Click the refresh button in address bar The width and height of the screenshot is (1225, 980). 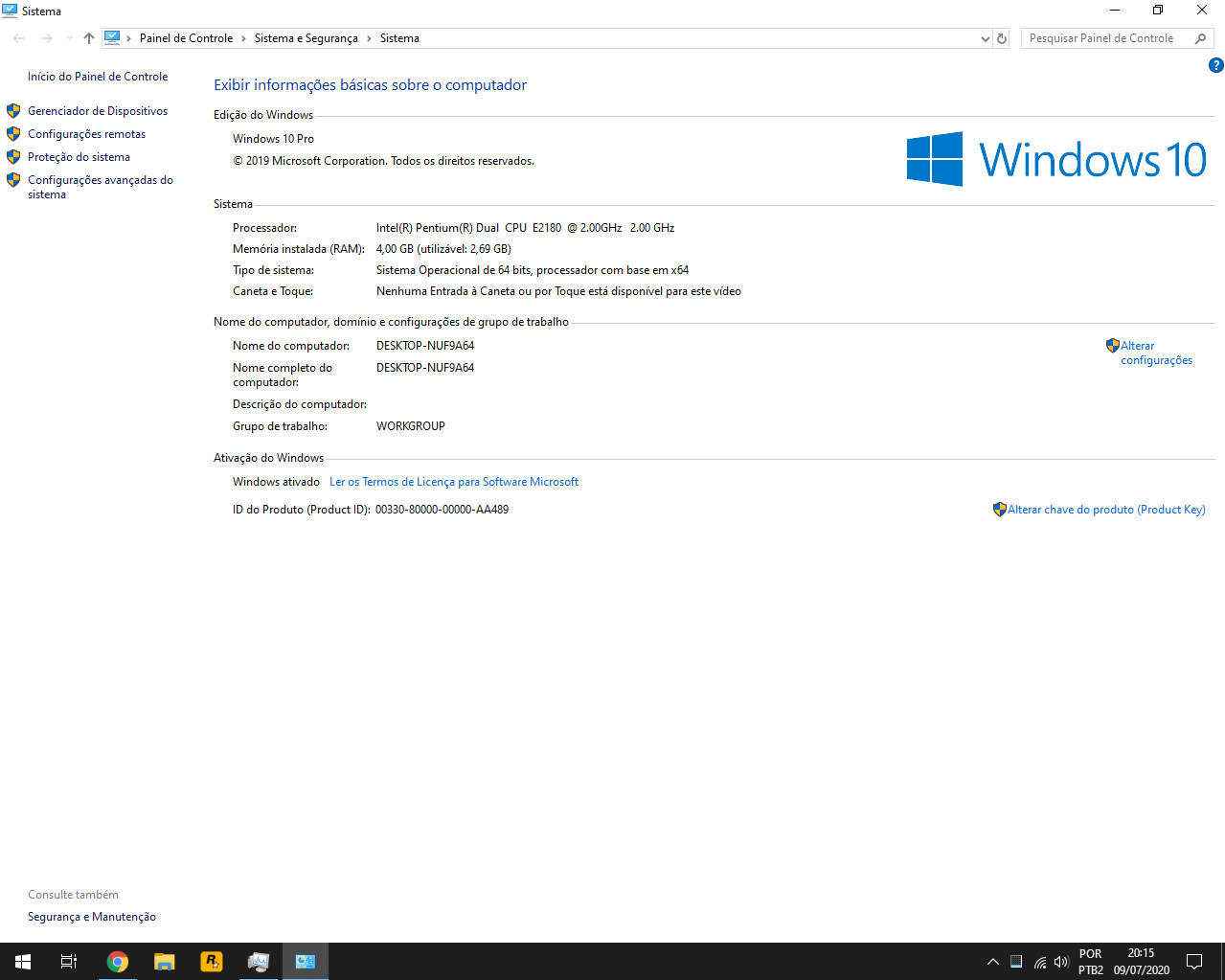pyautogui.click(x=1002, y=38)
